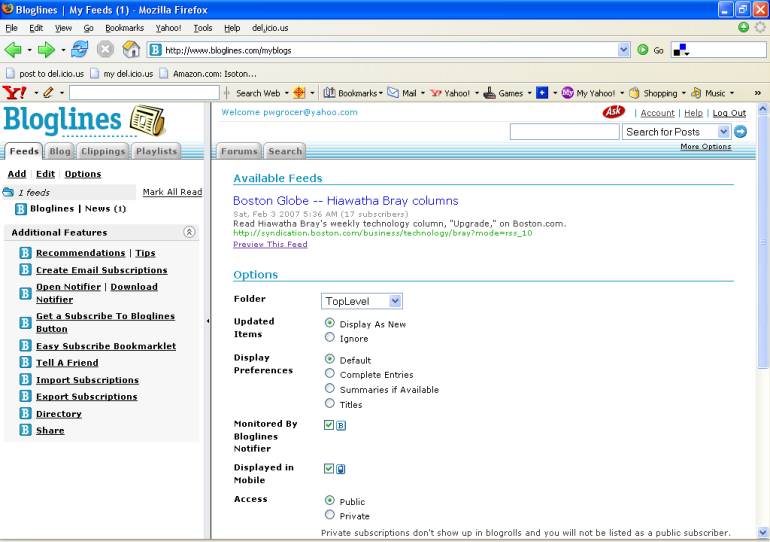
Task: Switch to the Clippings tab
Action: coord(103,151)
